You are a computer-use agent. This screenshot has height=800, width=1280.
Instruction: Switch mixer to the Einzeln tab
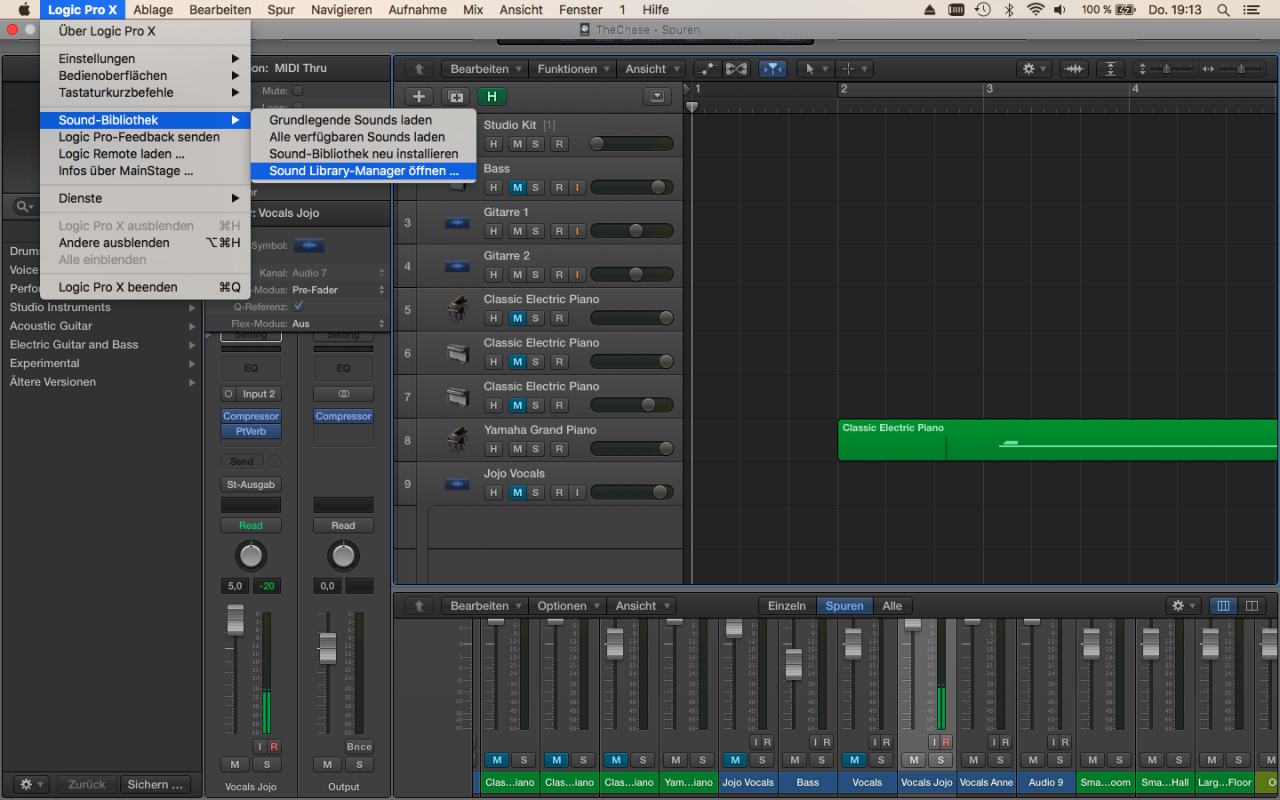787,606
